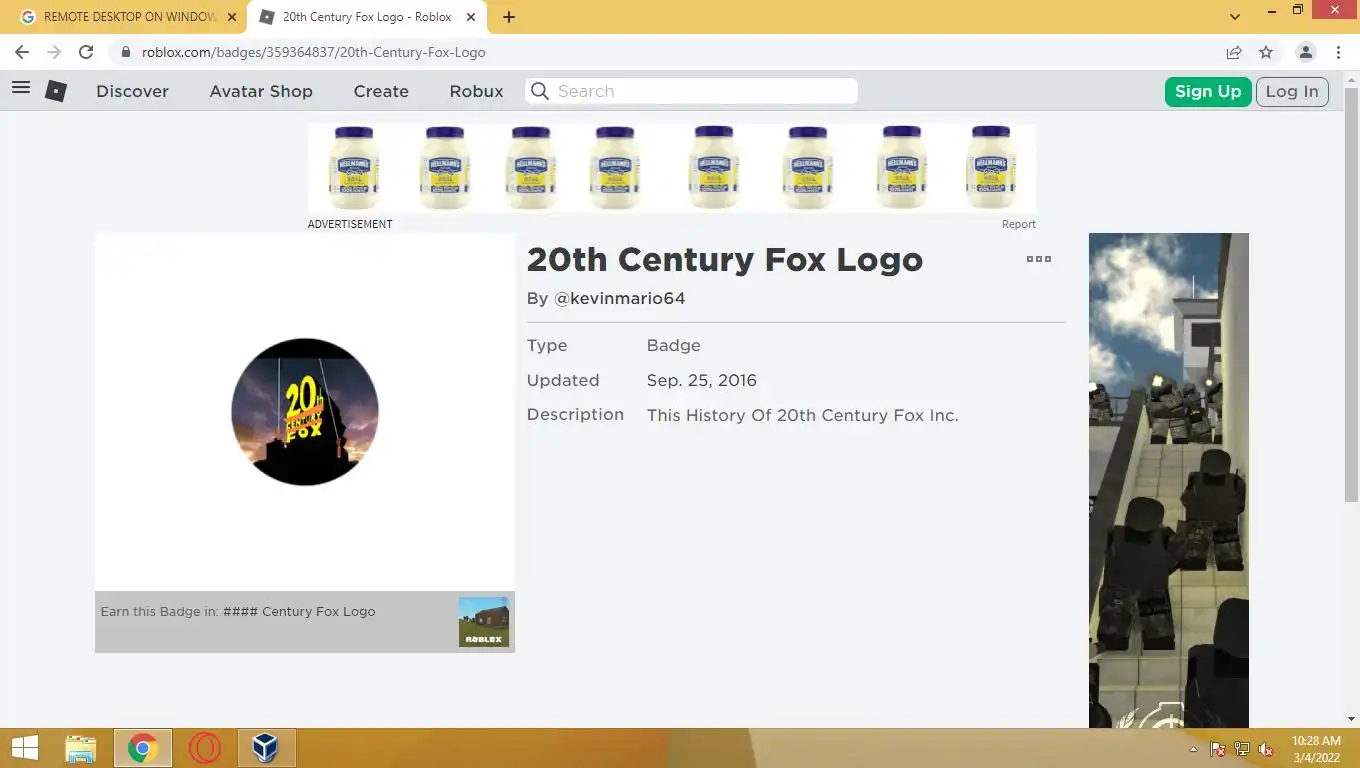1360x768 pixels.
Task: Bookmark this page with the star icon
Action: [1266, 52]
